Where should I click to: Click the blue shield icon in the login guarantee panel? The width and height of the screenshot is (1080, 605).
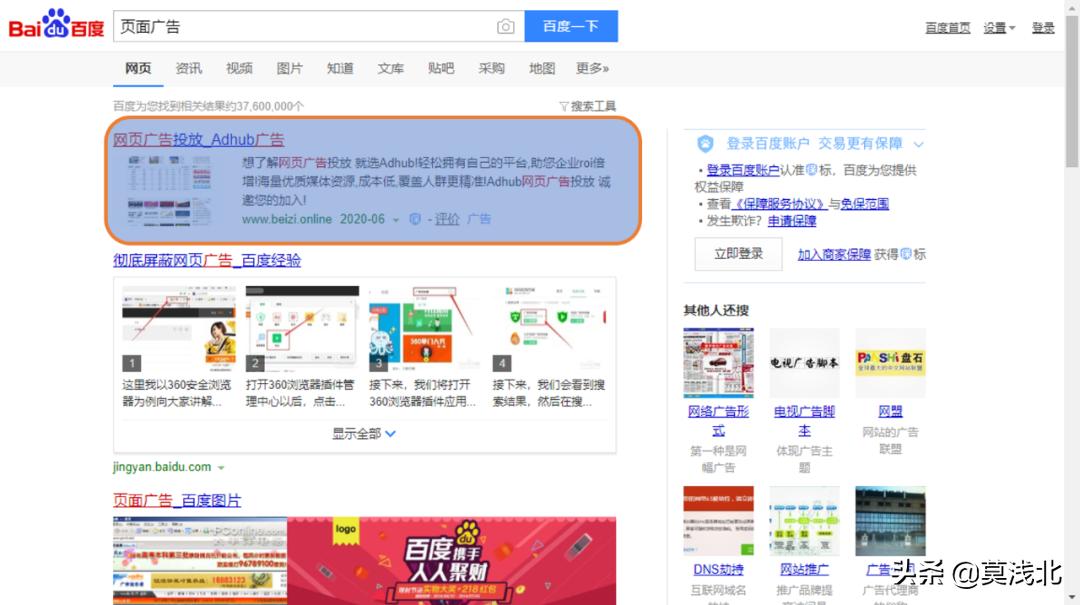click(704, 143)
